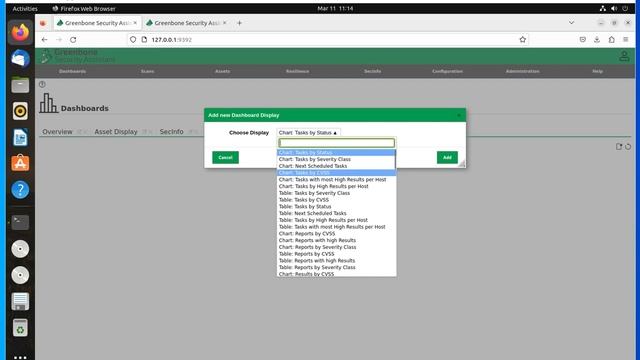Open Ubuntu Software store icon
The image size is (640, 360).
point(20,164)
